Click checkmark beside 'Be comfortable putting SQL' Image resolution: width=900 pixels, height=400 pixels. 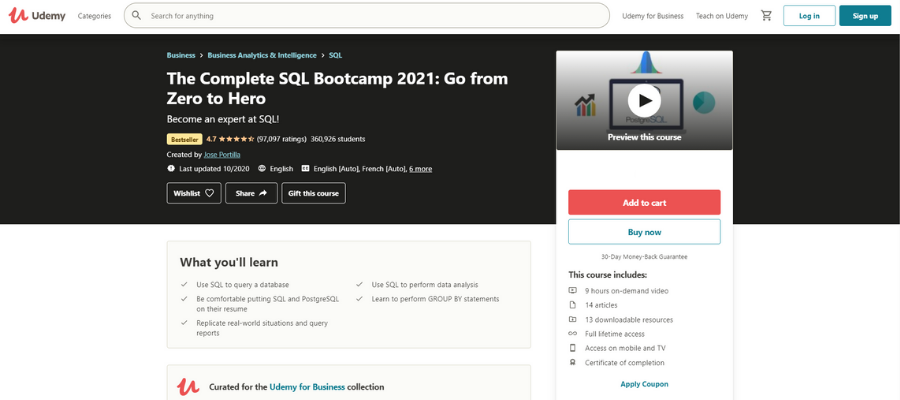pyautogui.click(x=184, y=298)
